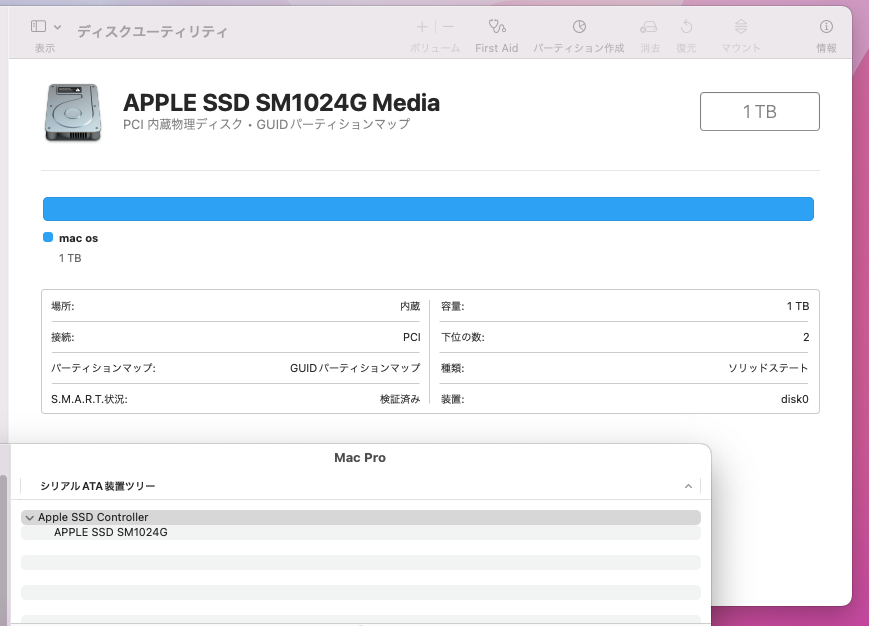Click the Mac Pro window title
Viewport: 869px width, 626px height.
point(360,458)
